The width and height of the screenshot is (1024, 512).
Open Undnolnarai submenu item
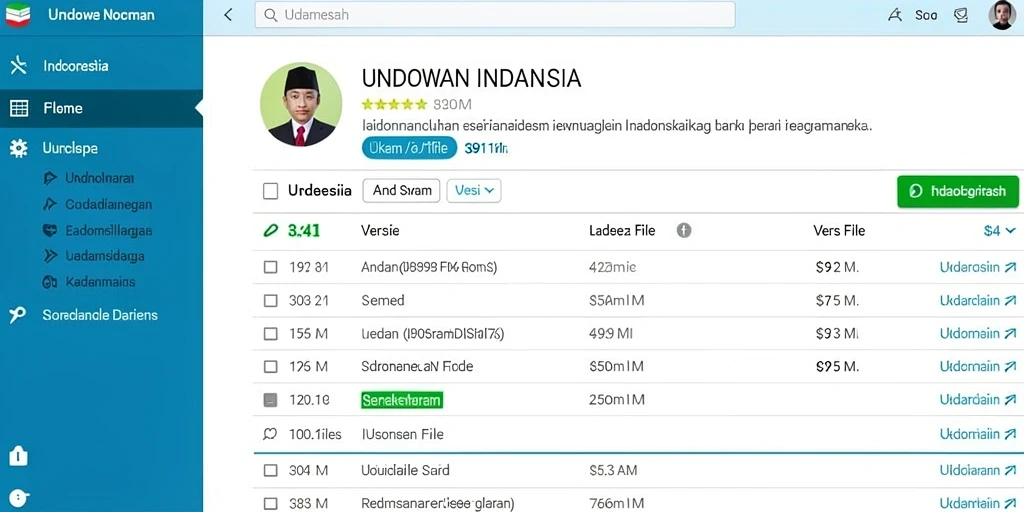(x=99, y=178)
